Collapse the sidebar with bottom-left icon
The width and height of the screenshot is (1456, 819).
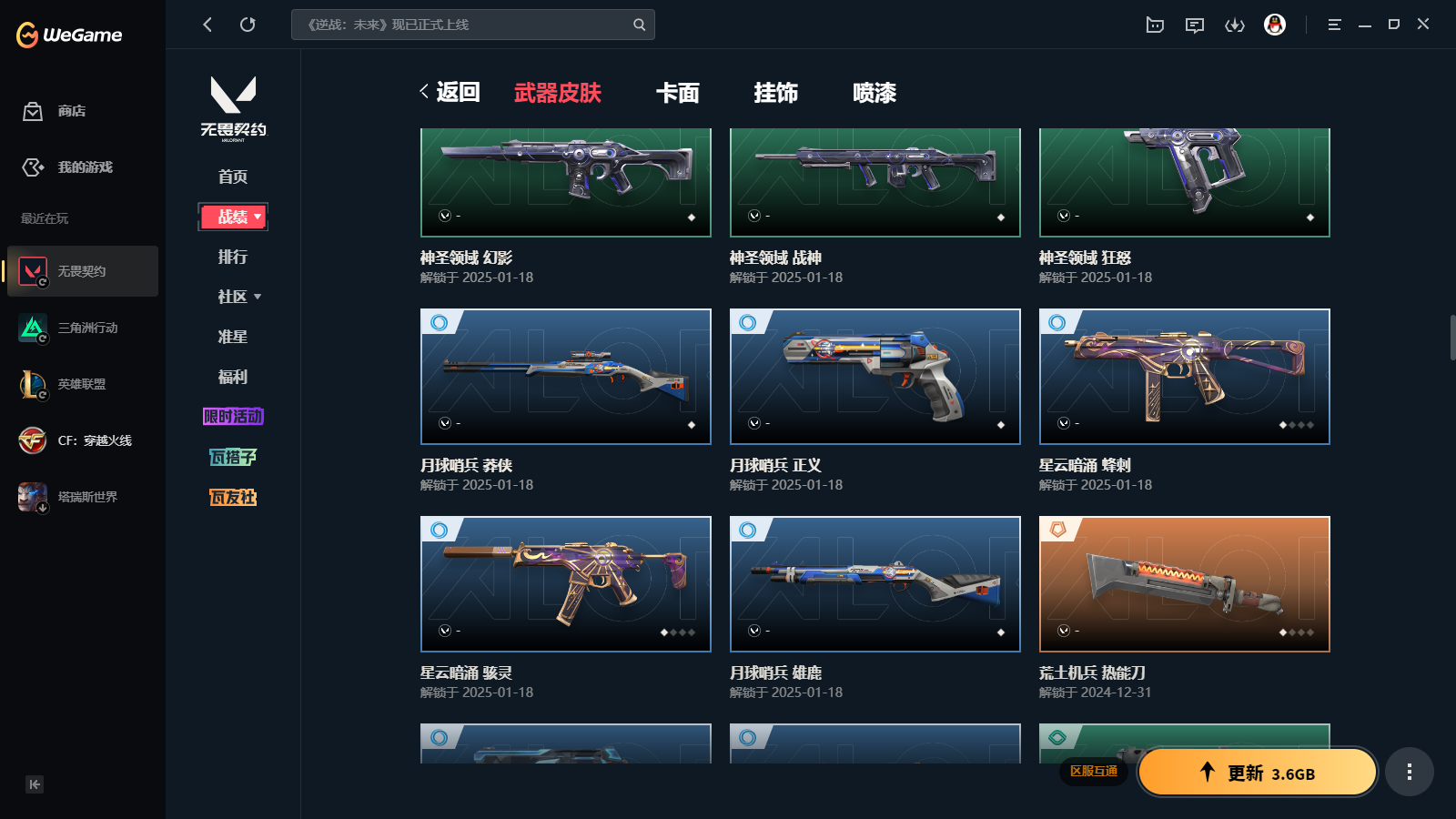click(35, 784)
